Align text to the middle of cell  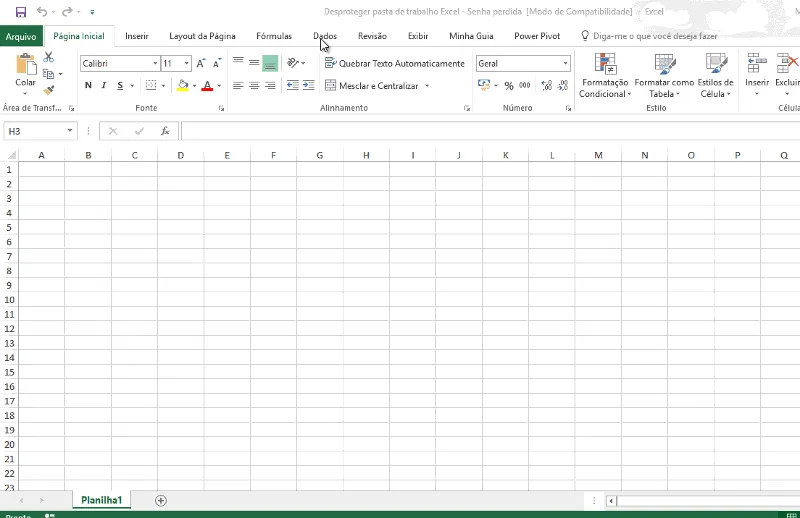[254, 63]
